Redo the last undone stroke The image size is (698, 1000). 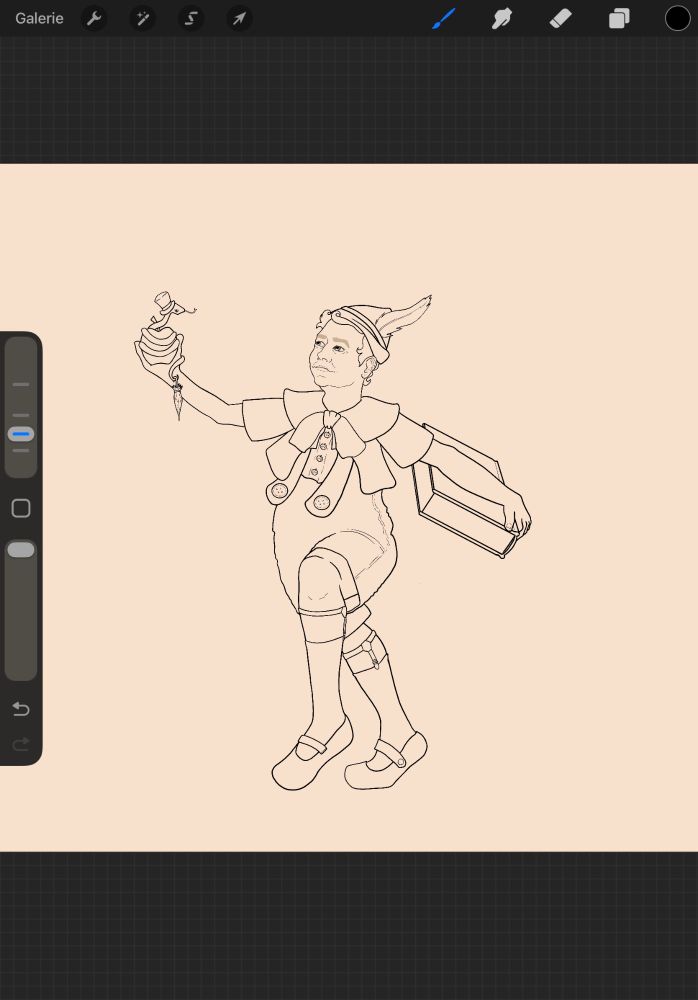point(21,744)
